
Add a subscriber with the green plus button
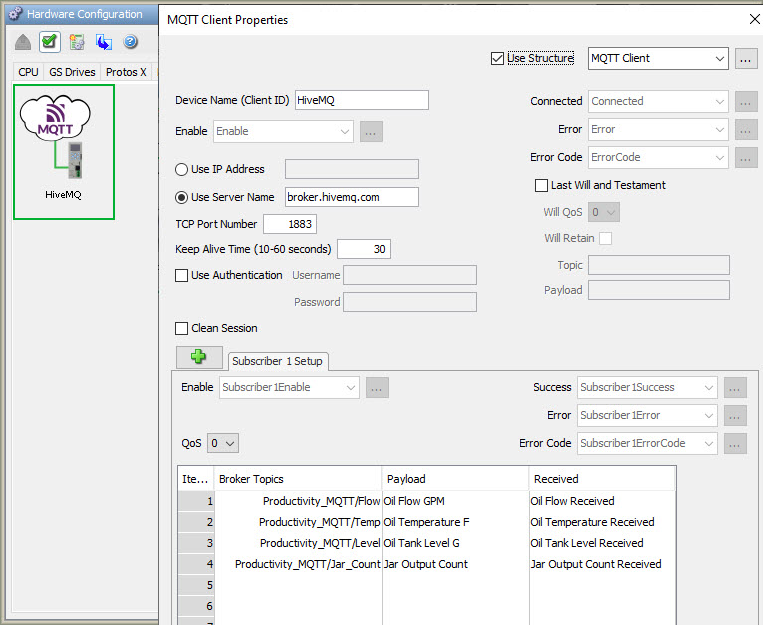tap(199, 357)
